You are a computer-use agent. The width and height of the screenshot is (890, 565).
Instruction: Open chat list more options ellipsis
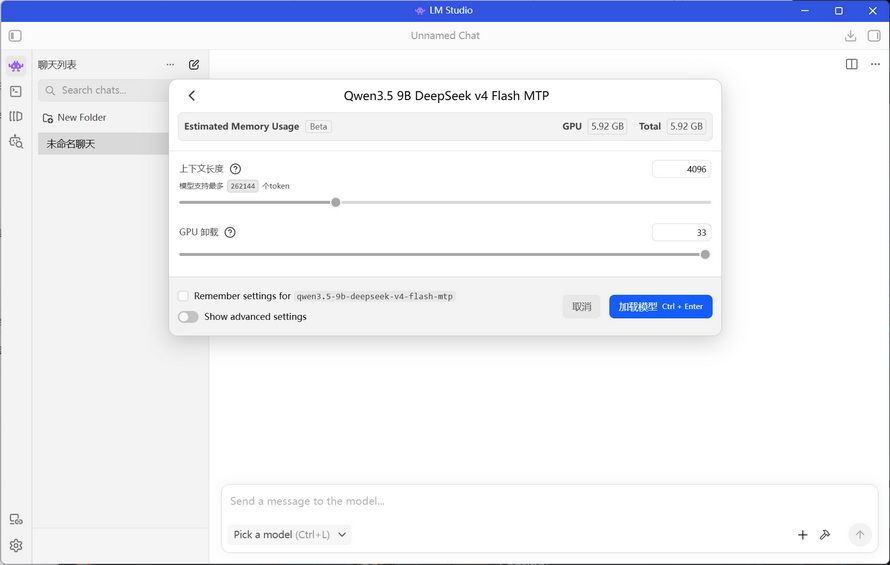click(x=170, y=65)
